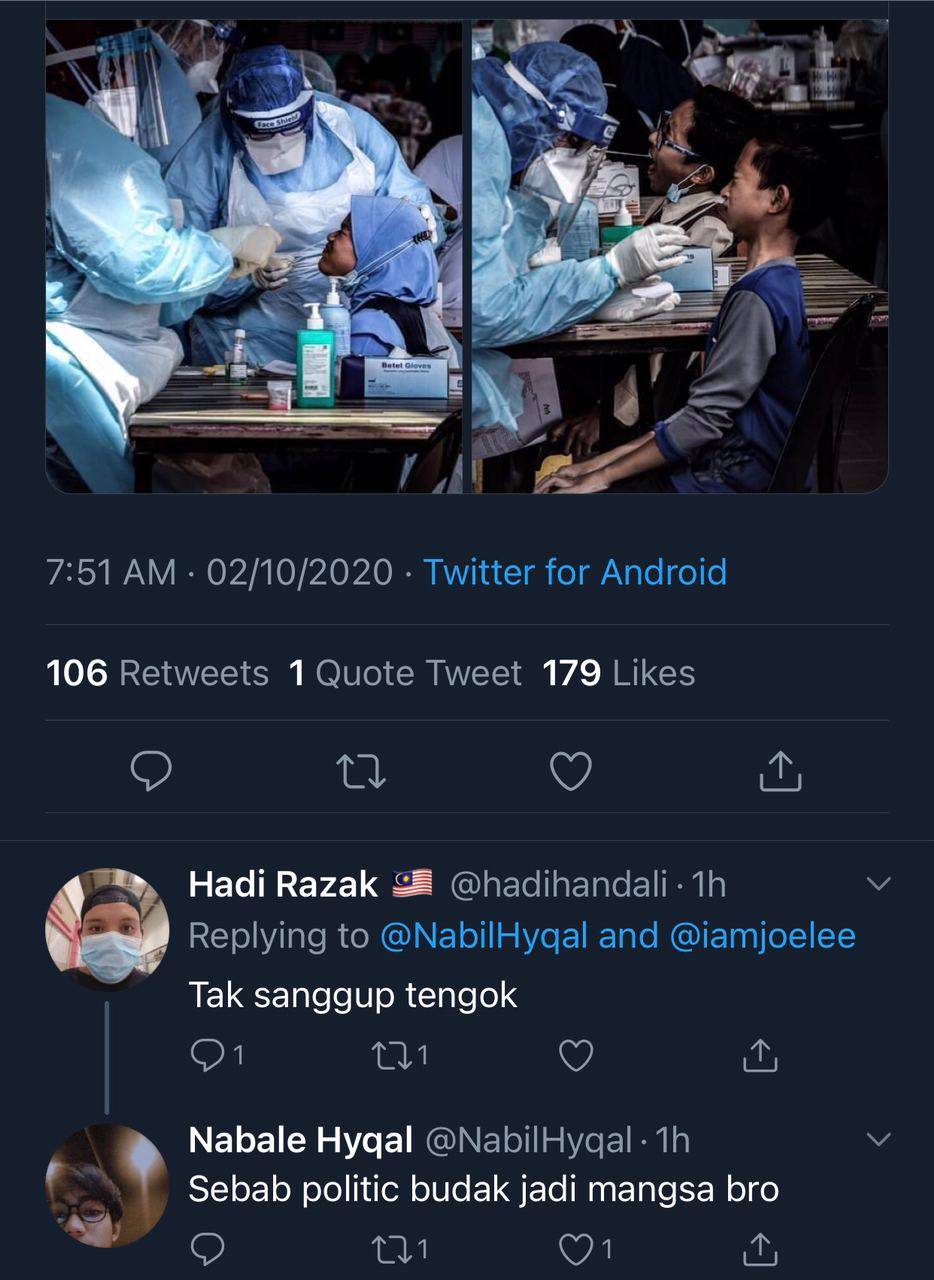The image size is (934, 1280).
Task: Open the left photo of the tweet
Action: click(x=254, y=256)
